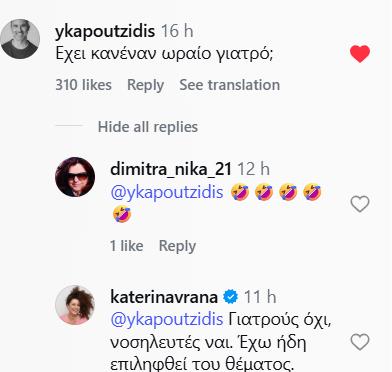The image size is (392, 372).
Task: Collapse thread with Hide all replies
Action: (x=148, y=127)
